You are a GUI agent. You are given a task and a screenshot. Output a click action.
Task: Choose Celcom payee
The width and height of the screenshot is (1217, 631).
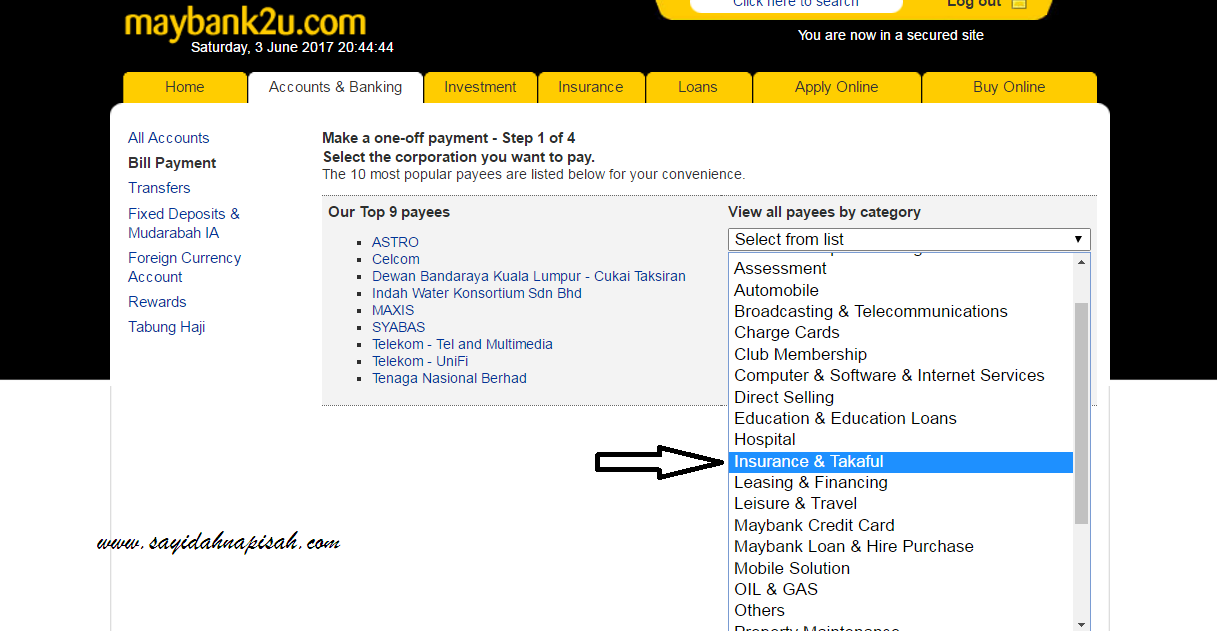pos(396,259)
